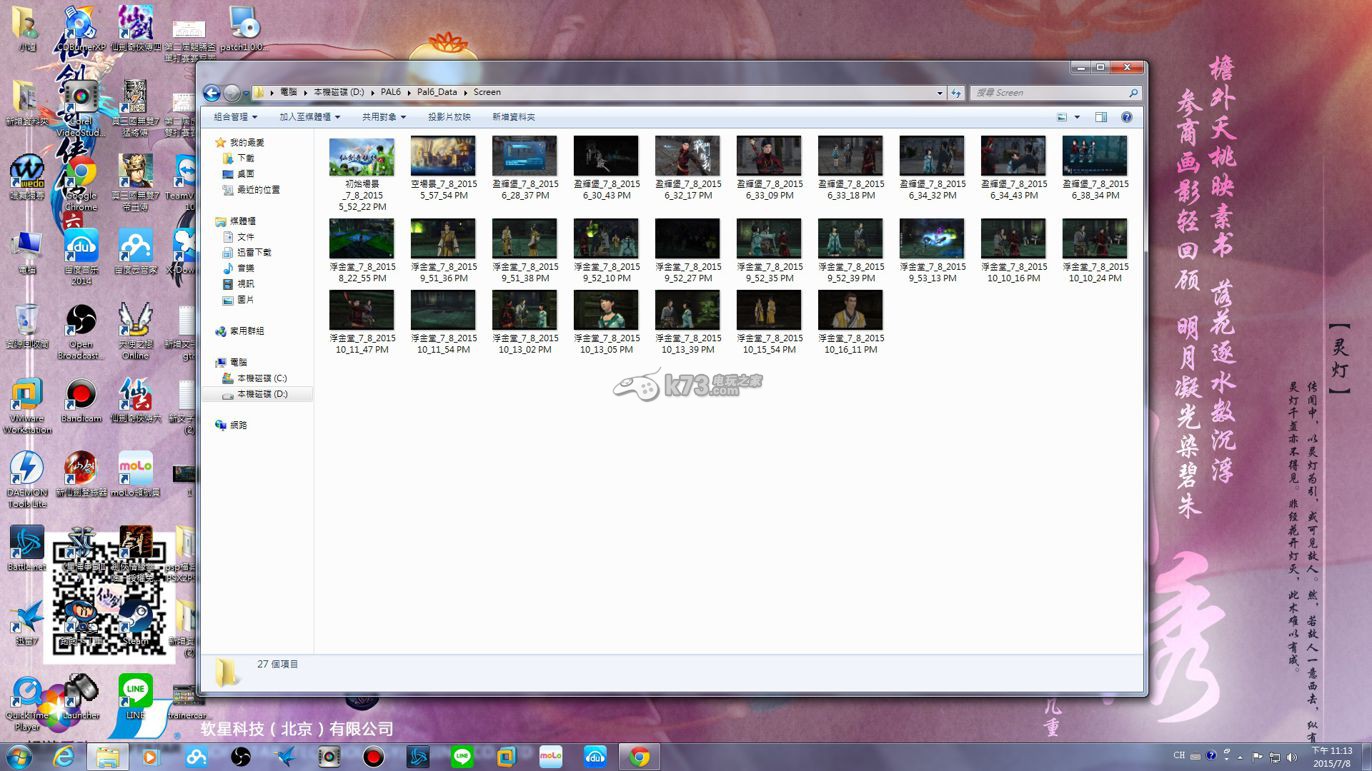Select thumbnail 浮金堂_7_8_2015 8_22_55 PM
This screenshot has height=771, width=1372.
(362, 239)
